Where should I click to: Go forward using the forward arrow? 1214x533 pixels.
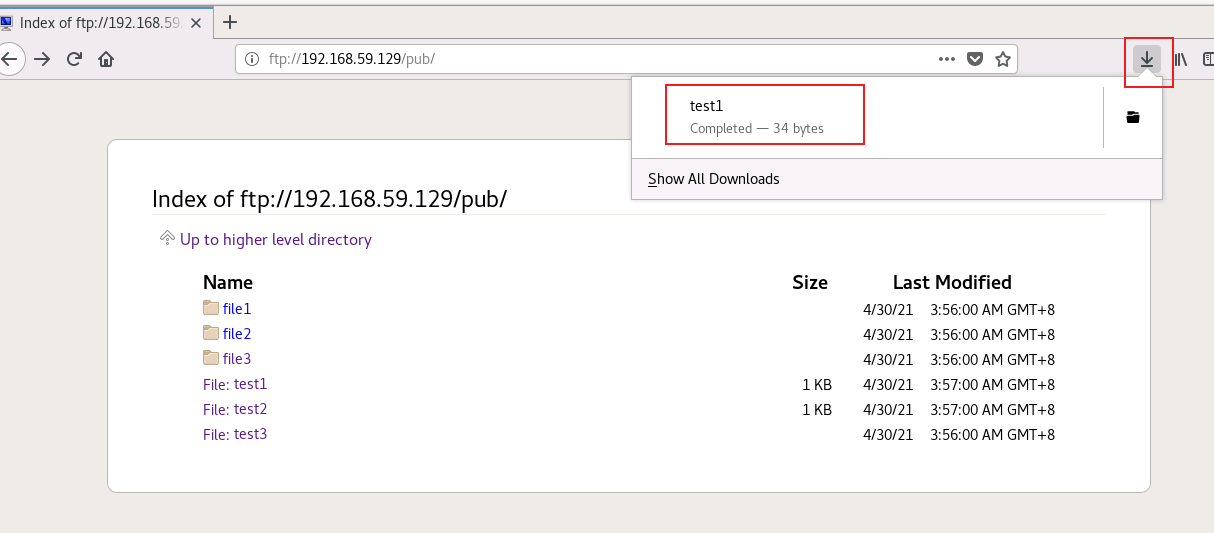pyautogui.click(x=42, y=59)
